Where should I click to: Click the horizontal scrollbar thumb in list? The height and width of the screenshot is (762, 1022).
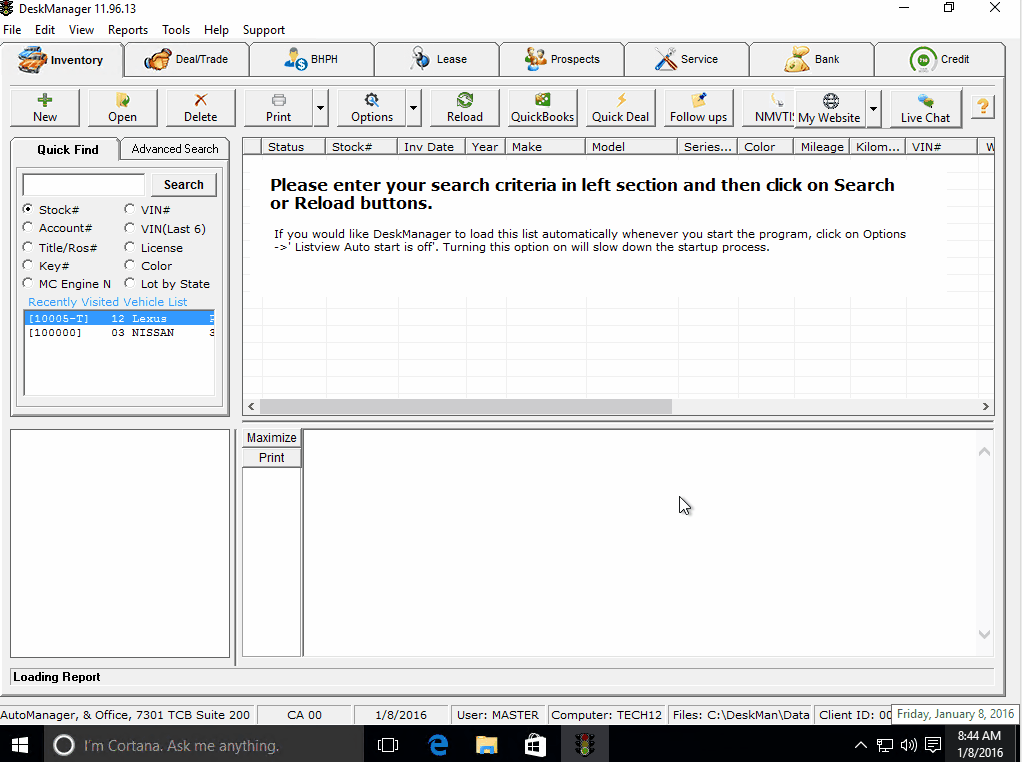465,406
